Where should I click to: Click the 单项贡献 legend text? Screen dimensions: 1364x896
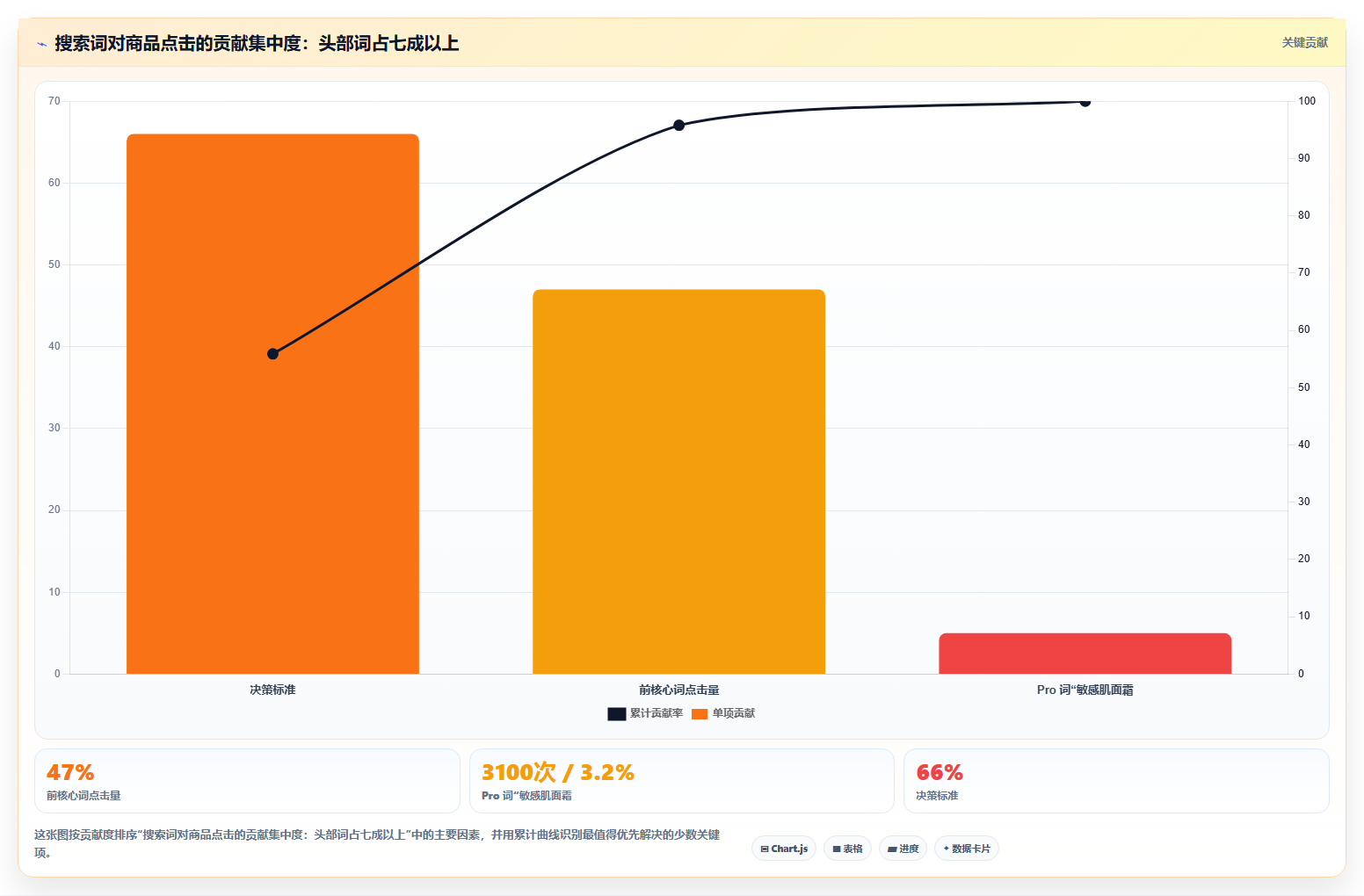point(734,713)
